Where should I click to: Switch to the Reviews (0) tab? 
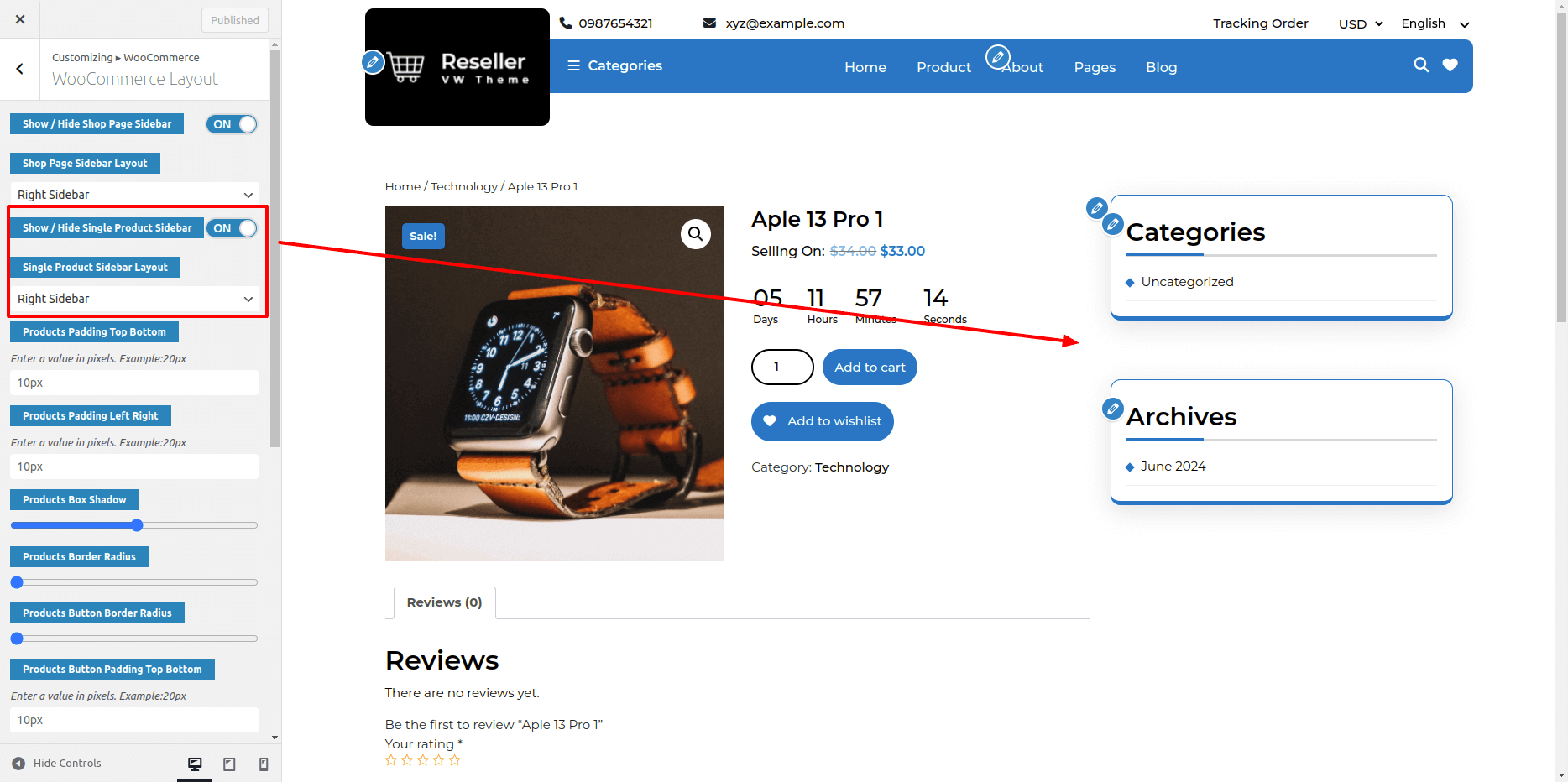[444, 602]
